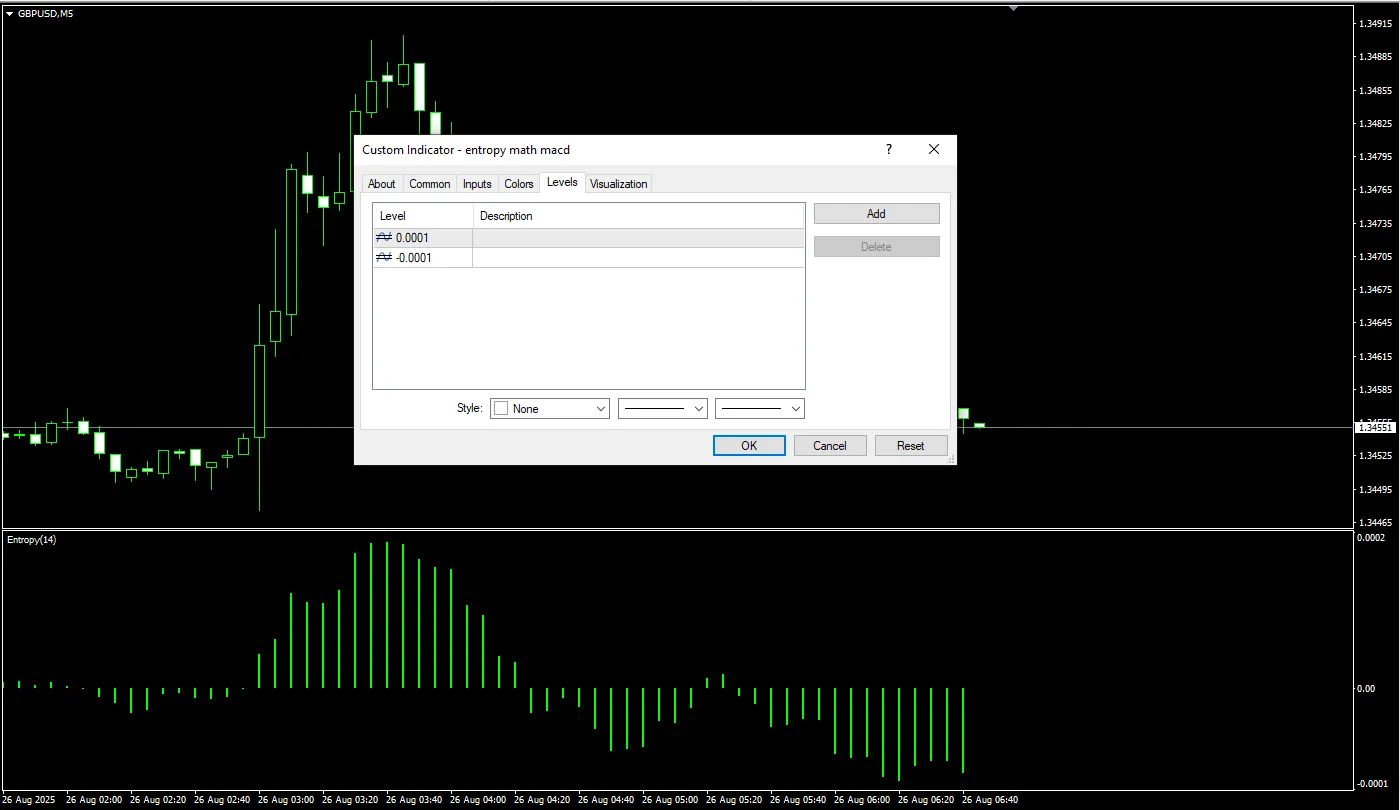Select the Levels tab
Viewport: 1400px width, 810px height.
point(562,182)
